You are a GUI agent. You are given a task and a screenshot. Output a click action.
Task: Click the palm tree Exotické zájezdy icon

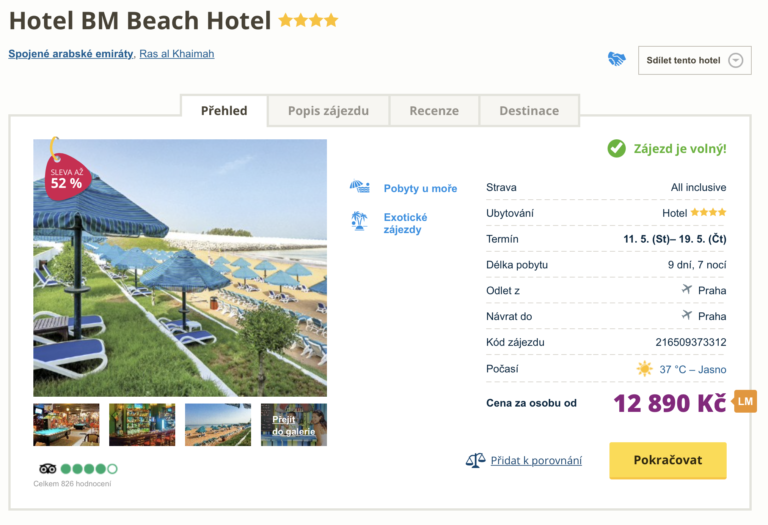(360, 221)
